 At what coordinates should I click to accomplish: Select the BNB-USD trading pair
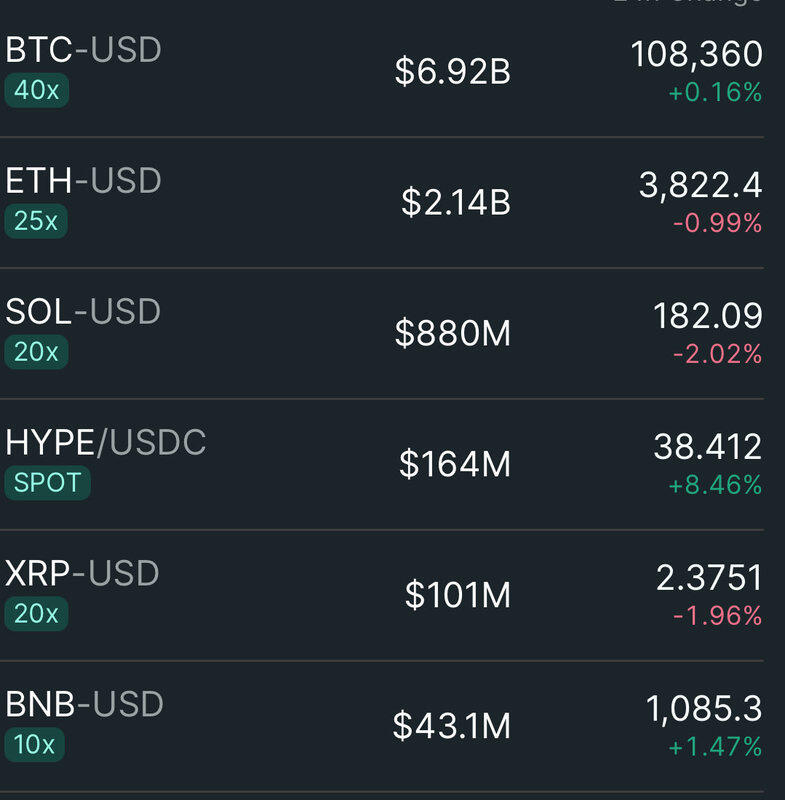click(x=84, y=705)
